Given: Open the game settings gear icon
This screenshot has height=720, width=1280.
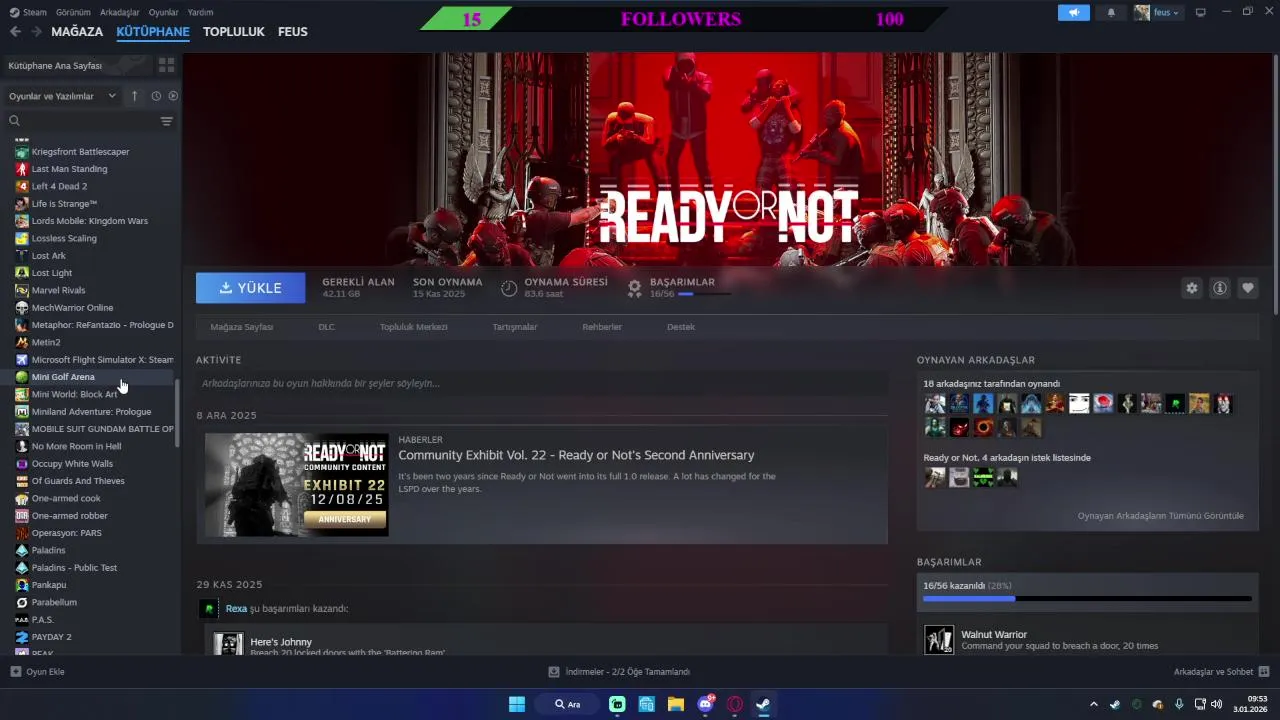Looking at the screenshot, I should [1191, 288].
